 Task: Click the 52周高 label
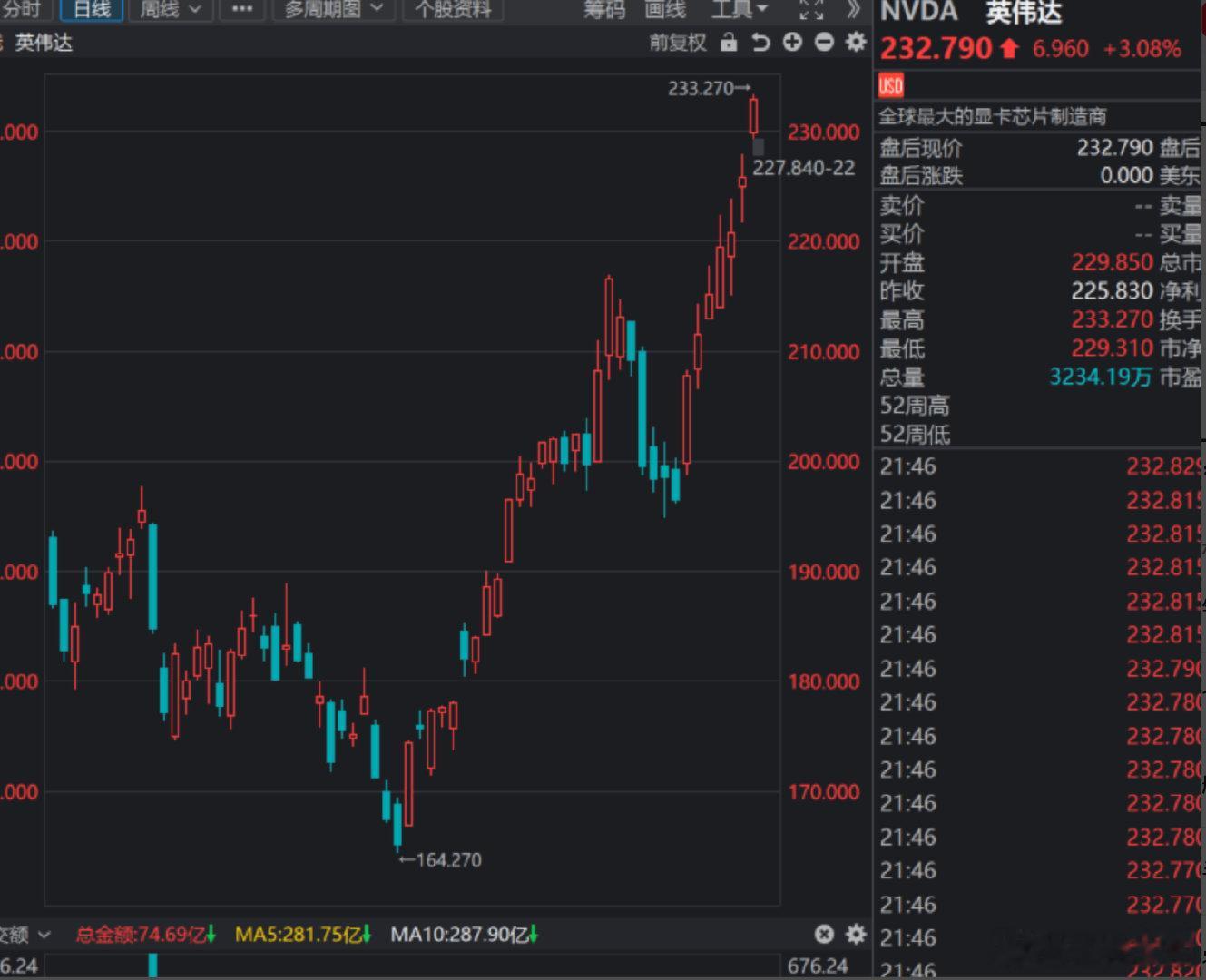tap(915, 406)
